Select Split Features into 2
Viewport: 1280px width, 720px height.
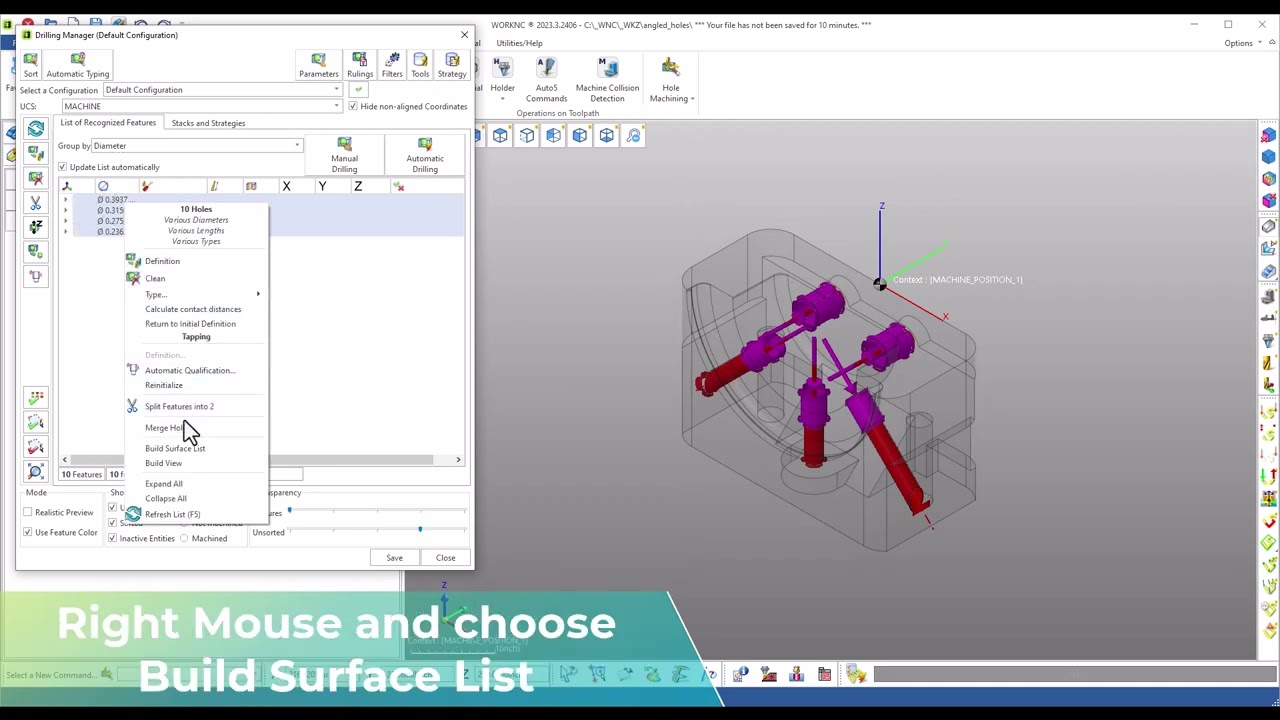pos(179,406)
